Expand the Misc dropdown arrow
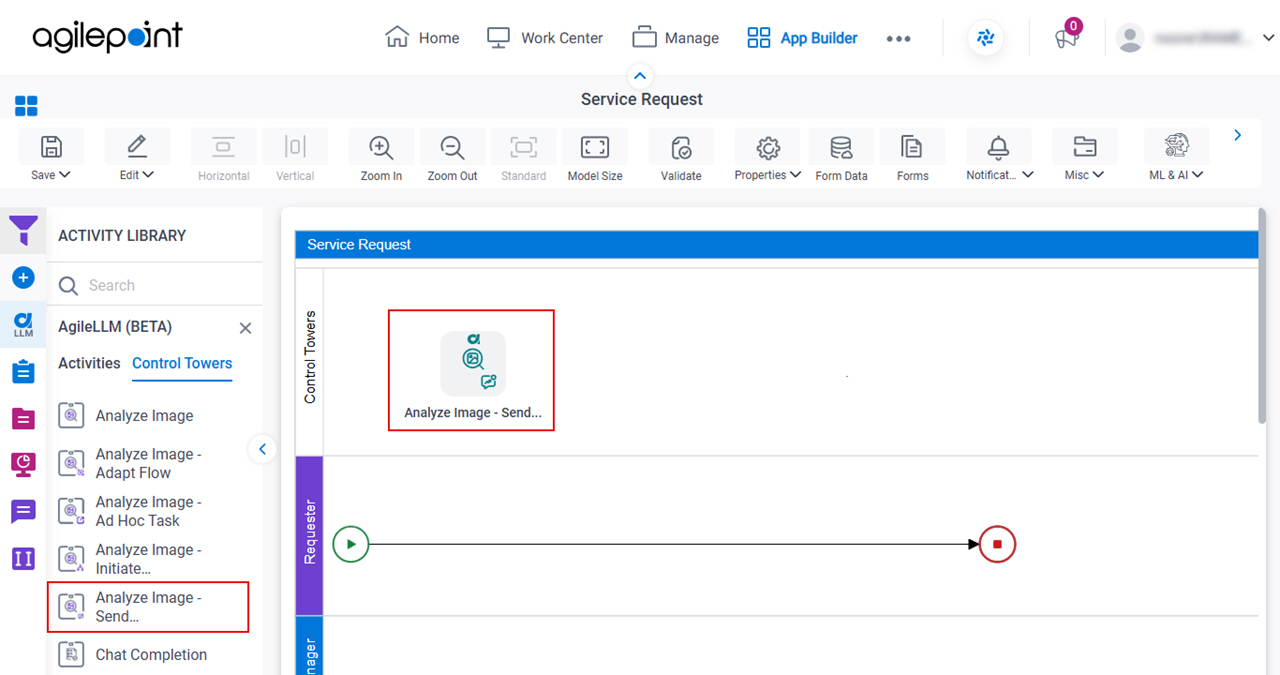The height and width of the screenshot is (675, 1280). tap(1099, 174)
